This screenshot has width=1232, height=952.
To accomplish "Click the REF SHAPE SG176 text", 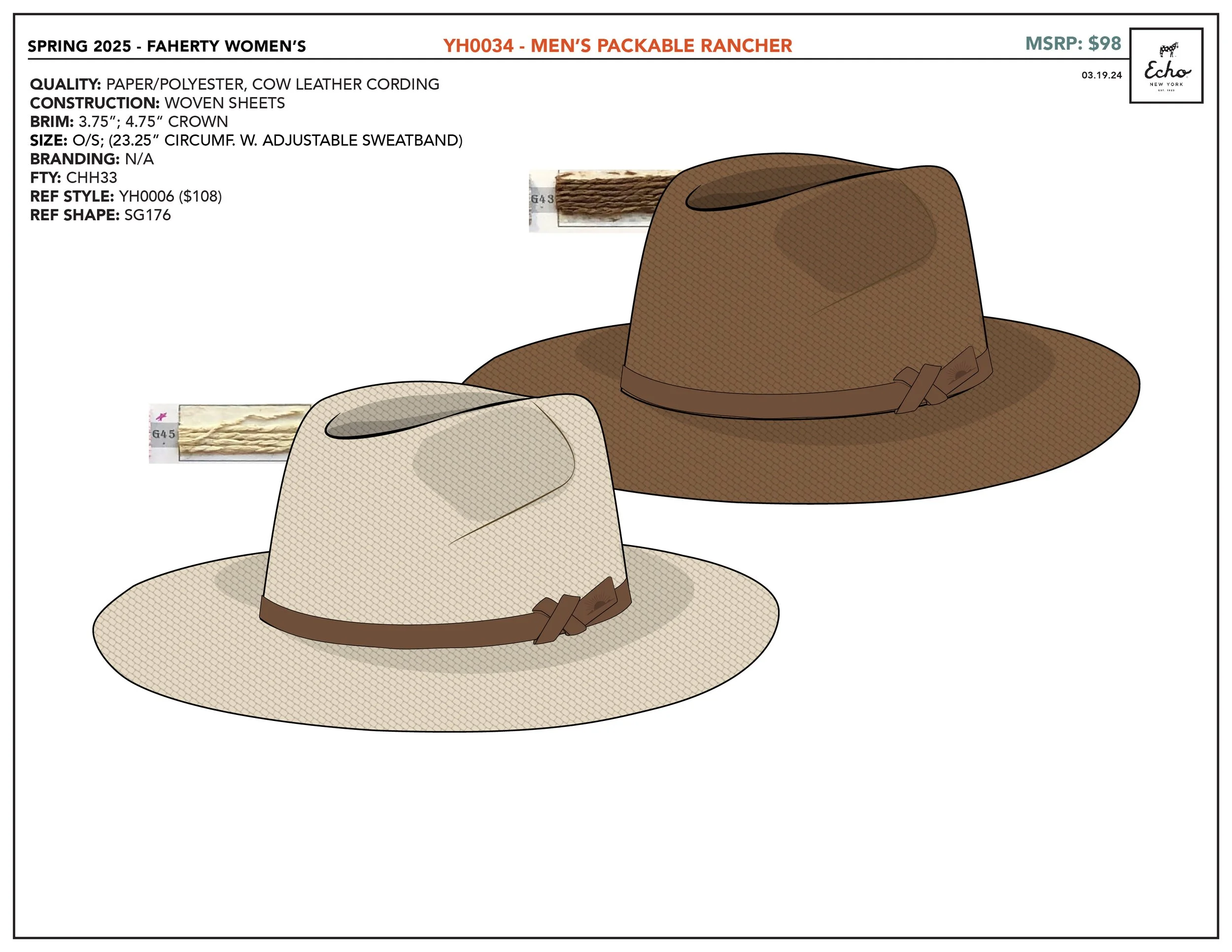I will click(x=100, y=215).
